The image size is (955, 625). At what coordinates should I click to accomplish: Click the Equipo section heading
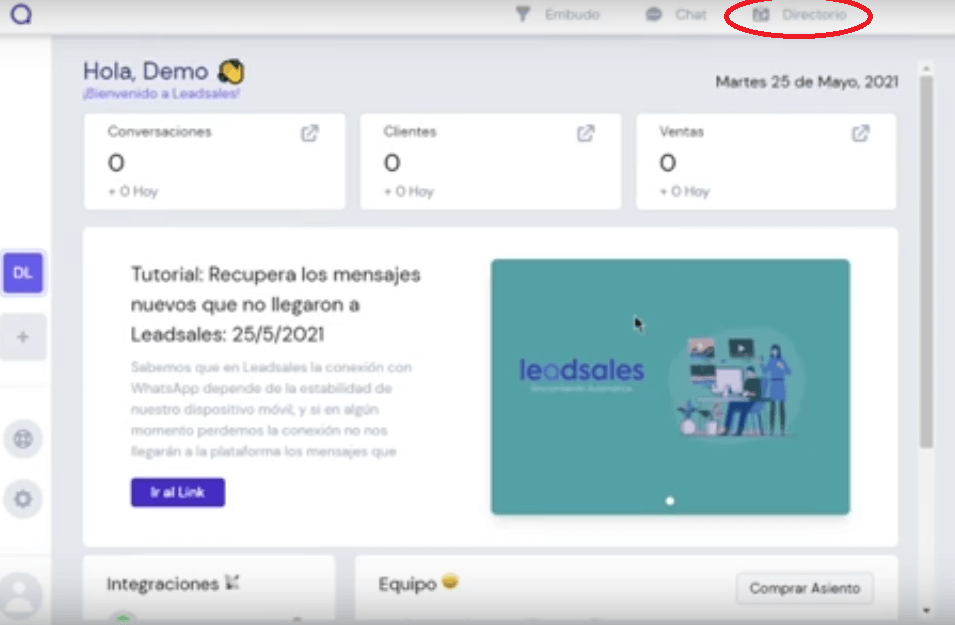(407, 584)
